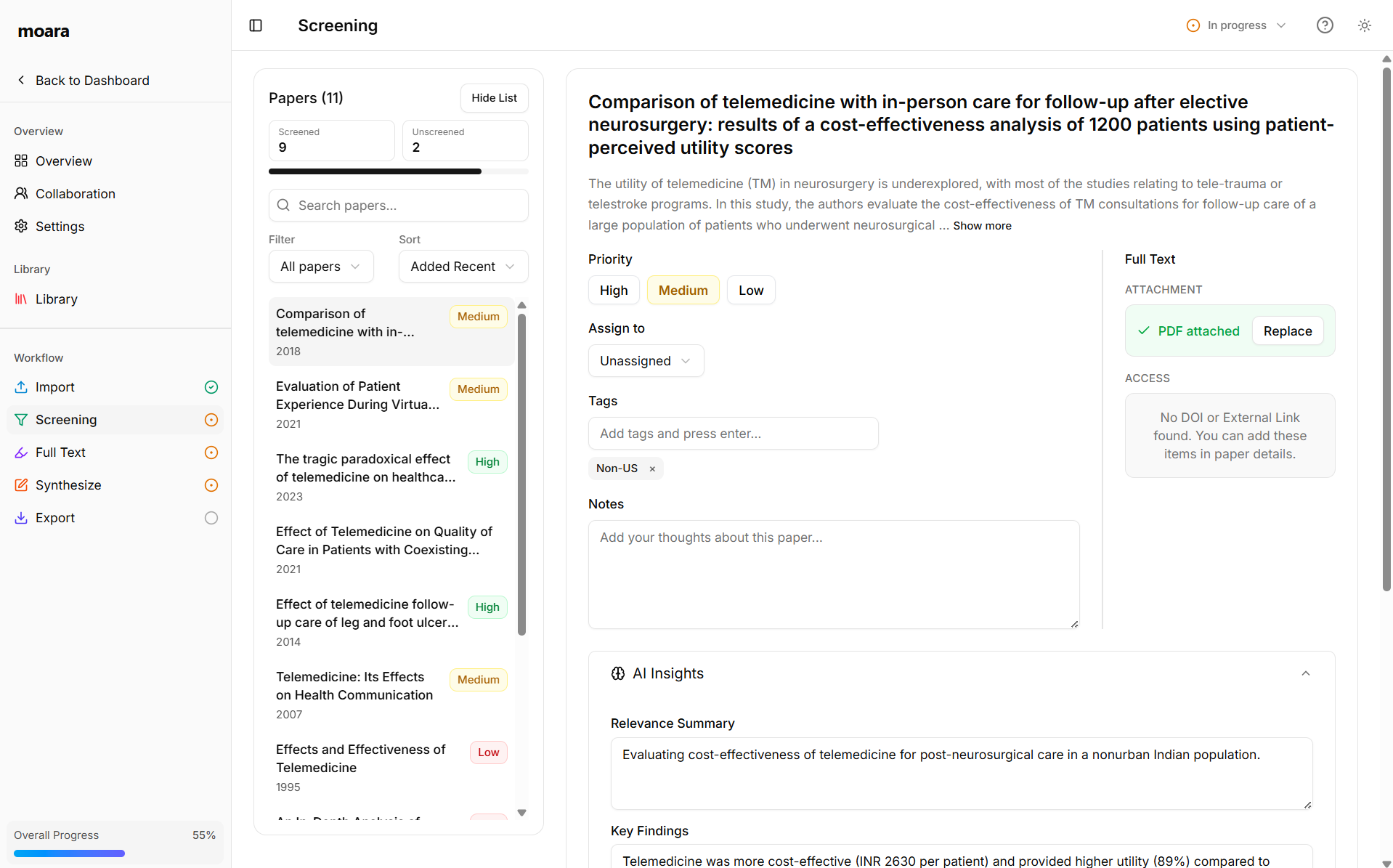This screenshot has height=868, width=1393.
Task: Open the Library icon in sidebar
Action: (x=20, y=299)
